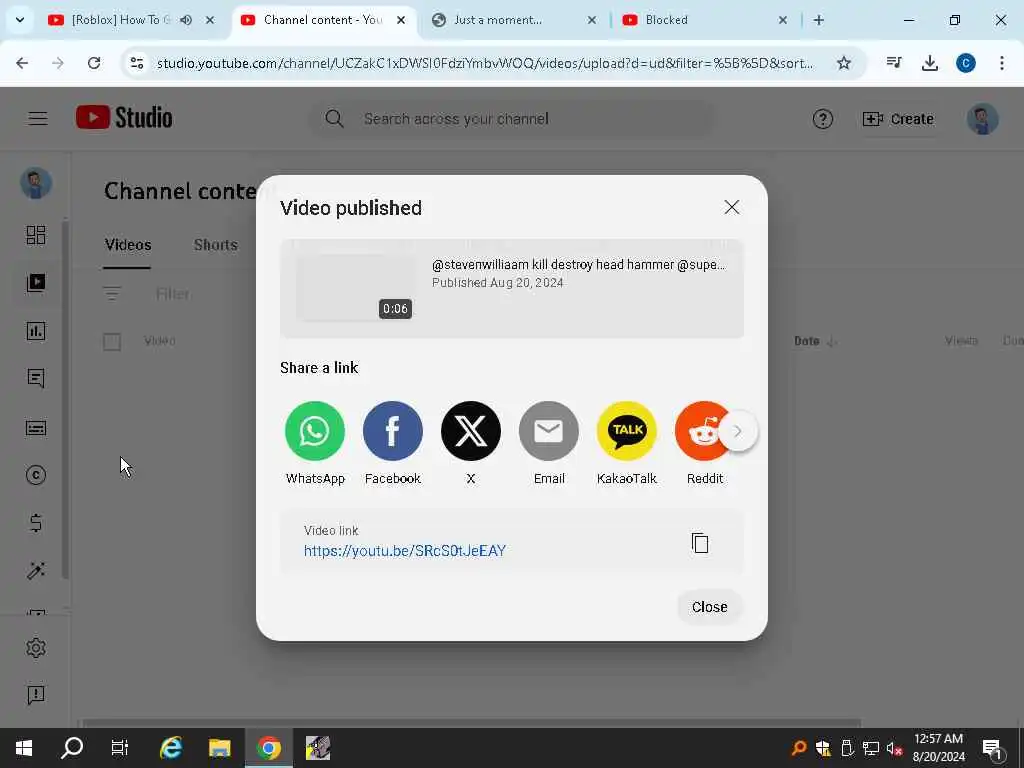Screen dimensions: 1024x768
Task: Open the media controls icon in Chrome
Action: pyautogui.click(x=894, y=63)
